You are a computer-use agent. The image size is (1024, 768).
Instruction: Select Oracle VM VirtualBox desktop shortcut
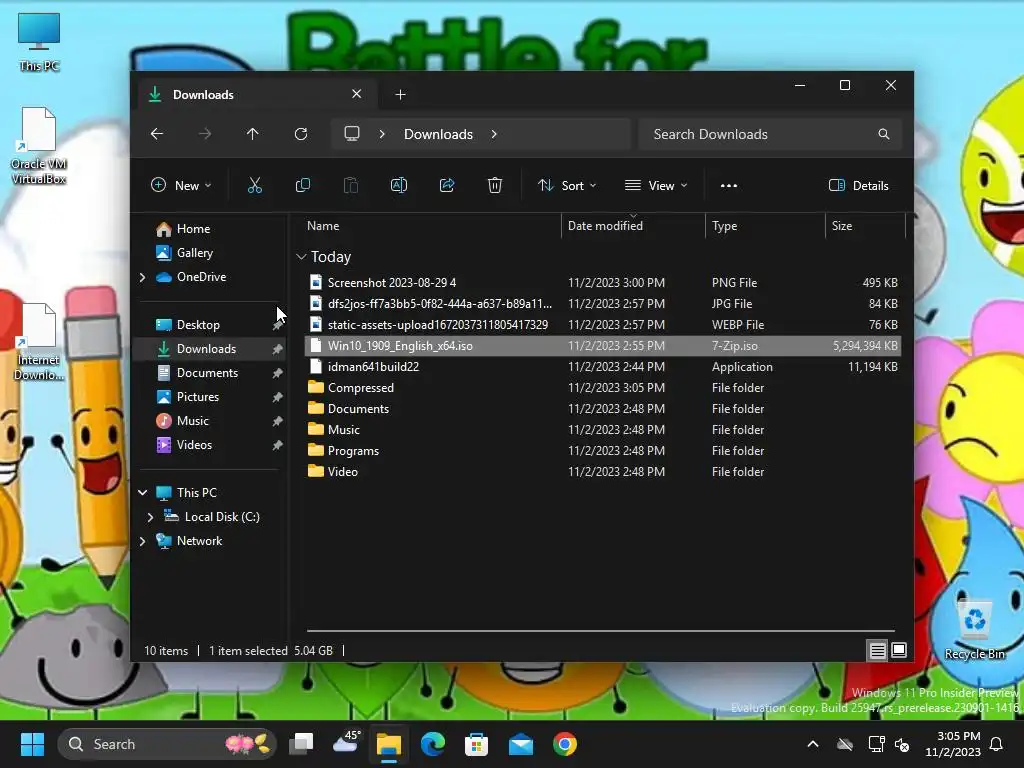click(39, 146)
